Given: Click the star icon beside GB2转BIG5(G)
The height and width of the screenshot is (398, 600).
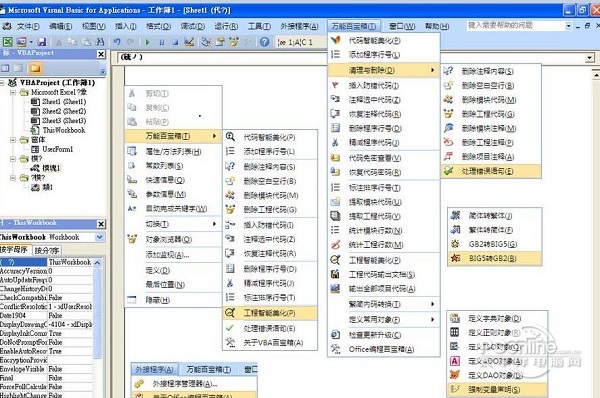Looking at the screenshot, I should pos(455,243).
